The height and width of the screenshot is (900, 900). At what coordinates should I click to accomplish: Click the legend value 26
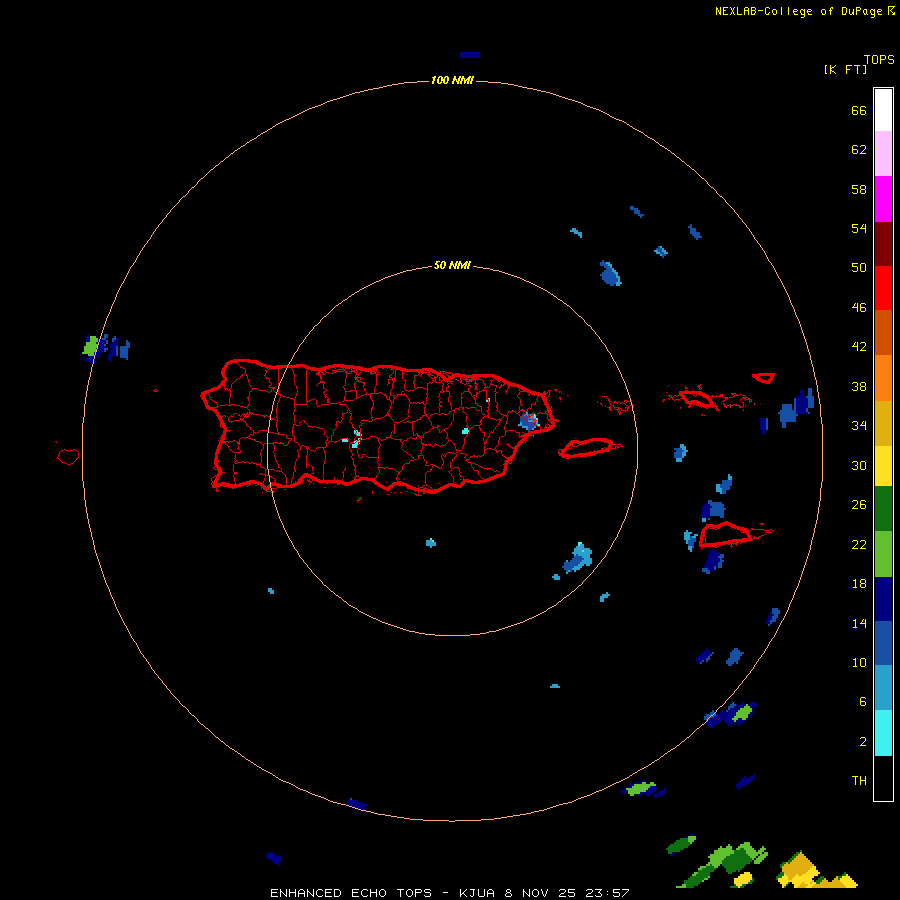(859, 505)
